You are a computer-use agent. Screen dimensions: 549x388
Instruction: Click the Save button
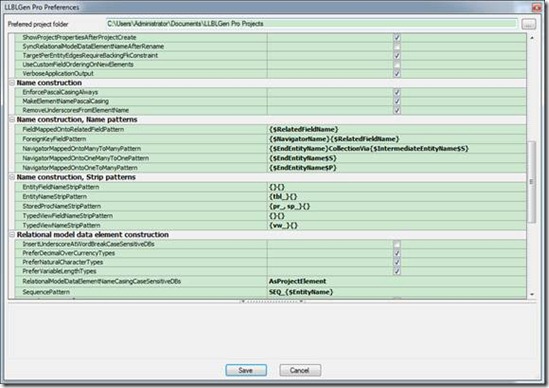246,370
